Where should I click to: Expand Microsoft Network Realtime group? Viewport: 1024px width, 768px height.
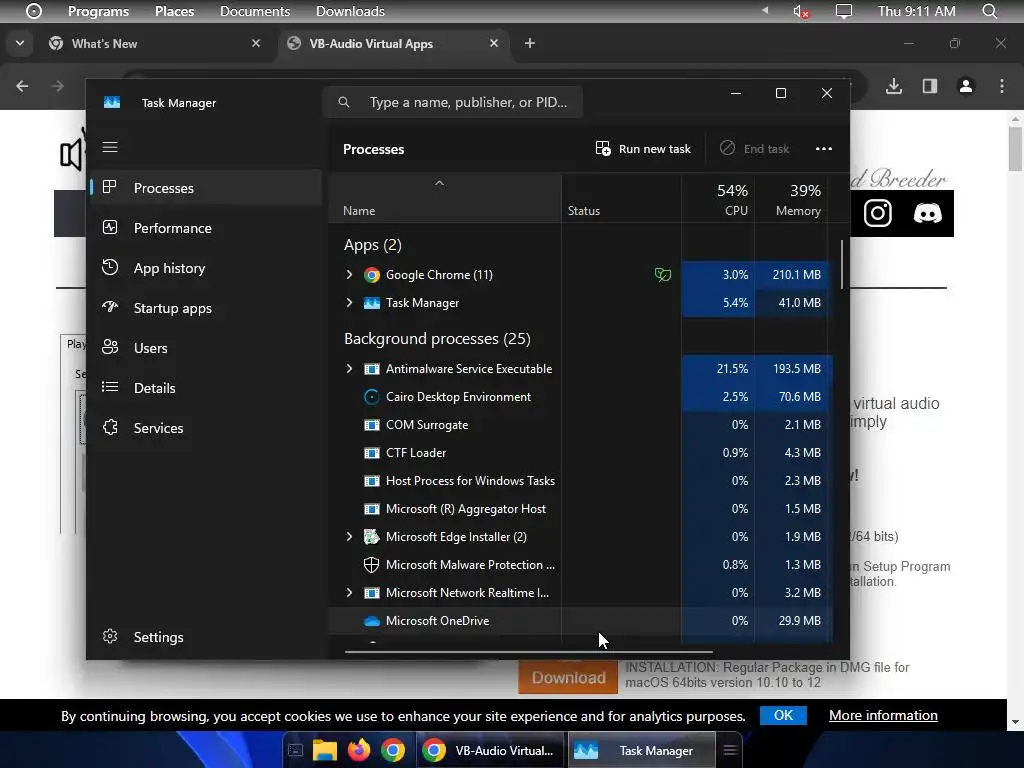[x=349, y=593]
